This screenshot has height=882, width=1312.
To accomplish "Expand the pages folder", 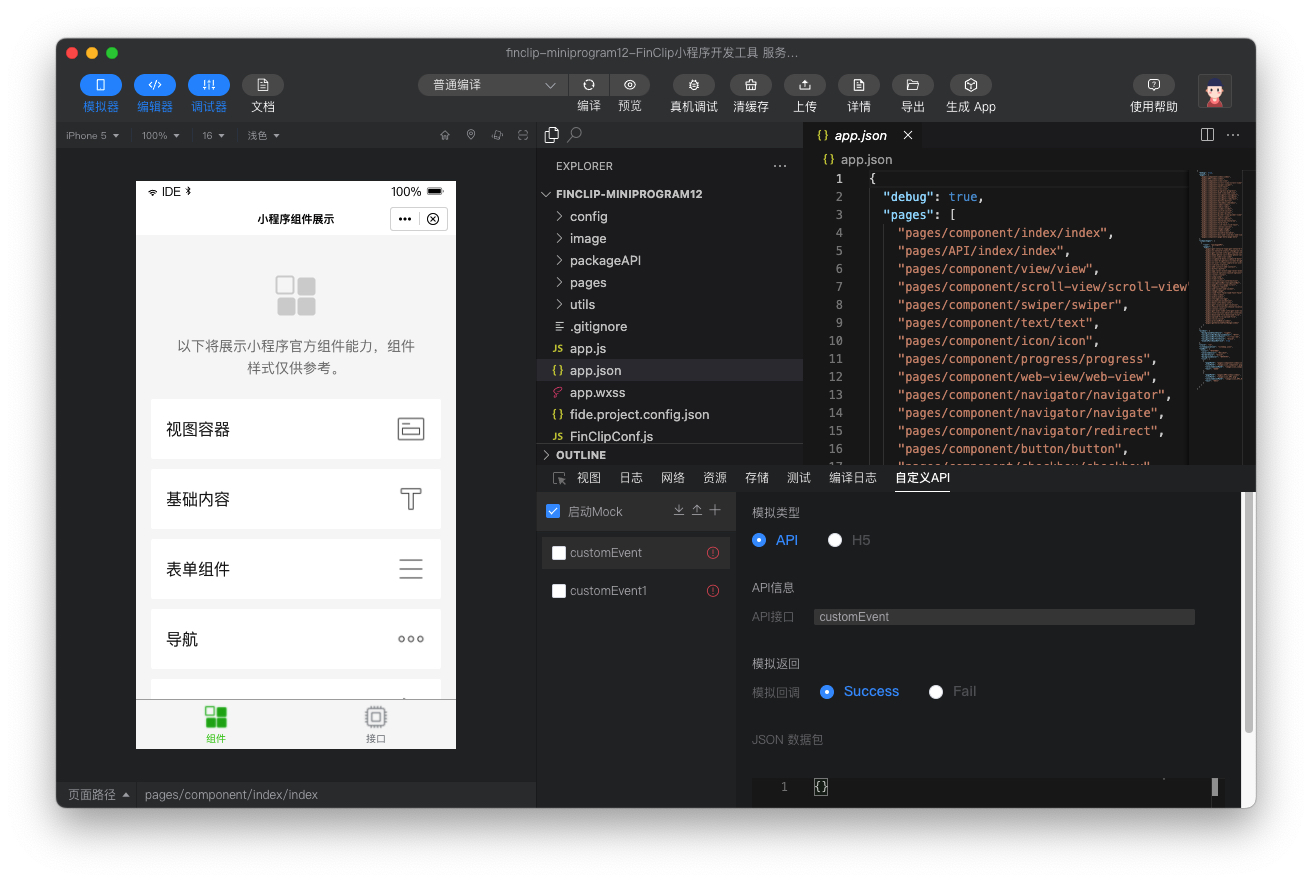I will tap(588, 282).
